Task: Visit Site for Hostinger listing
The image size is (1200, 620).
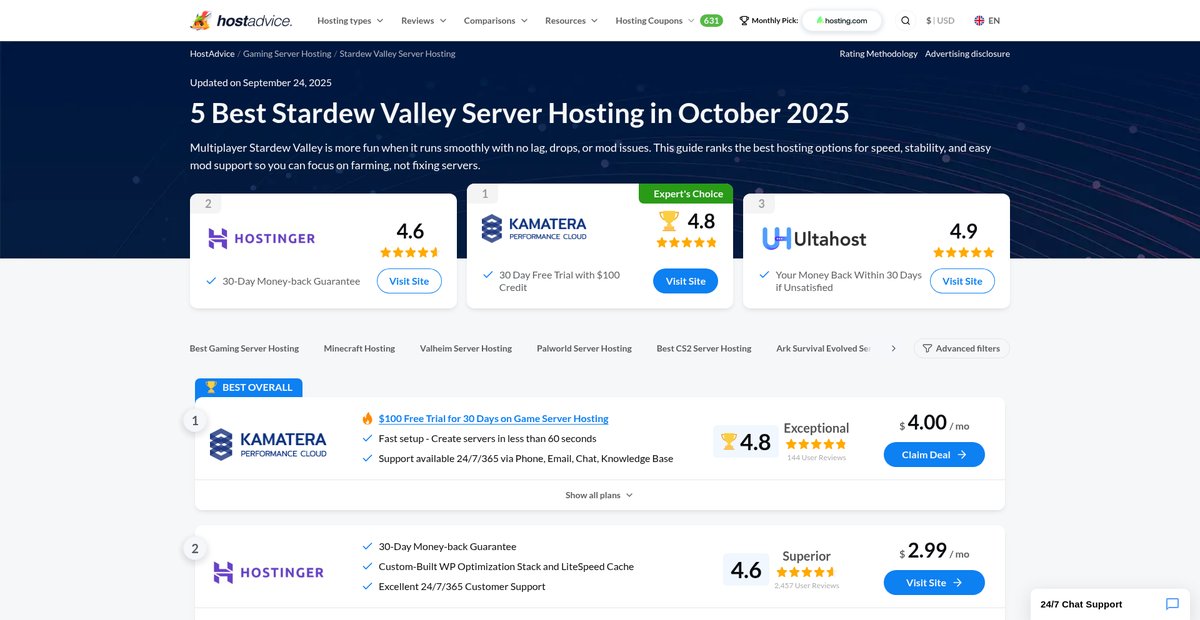Action: 934,582
